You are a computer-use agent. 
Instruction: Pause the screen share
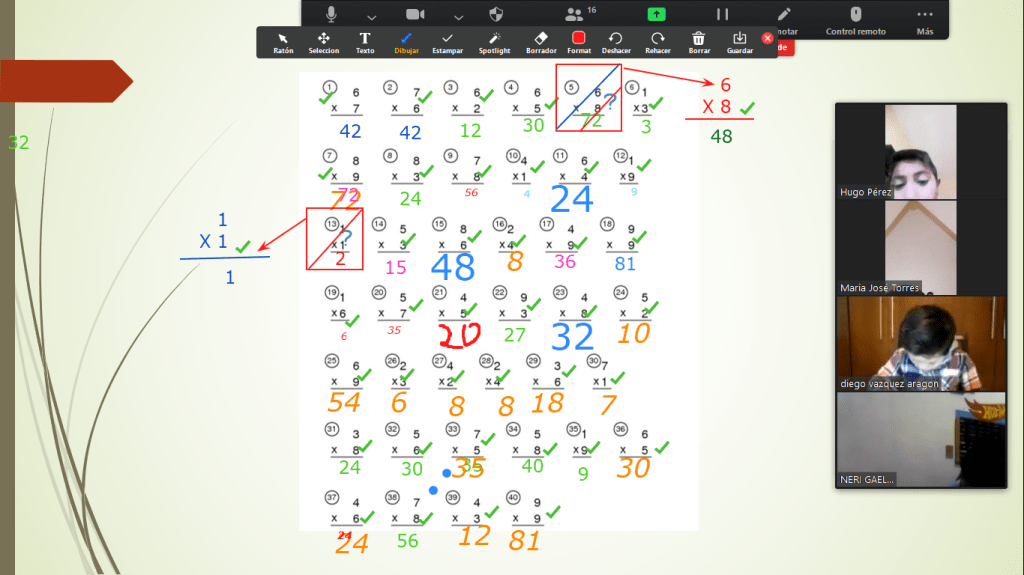[x=721, y=15]
